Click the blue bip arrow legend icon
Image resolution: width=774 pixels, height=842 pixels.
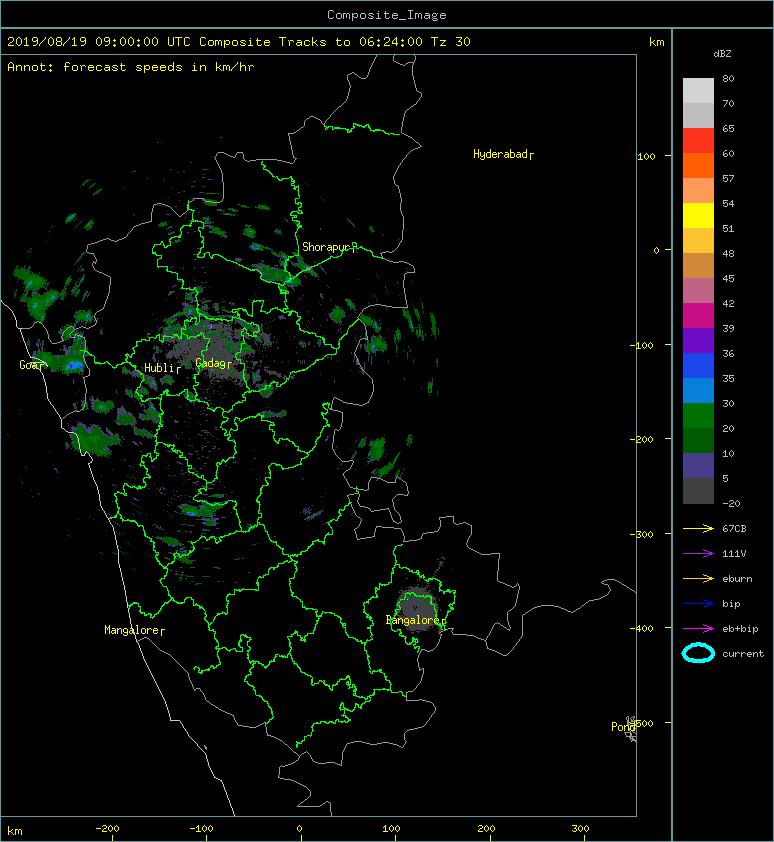tap(698, 604)
